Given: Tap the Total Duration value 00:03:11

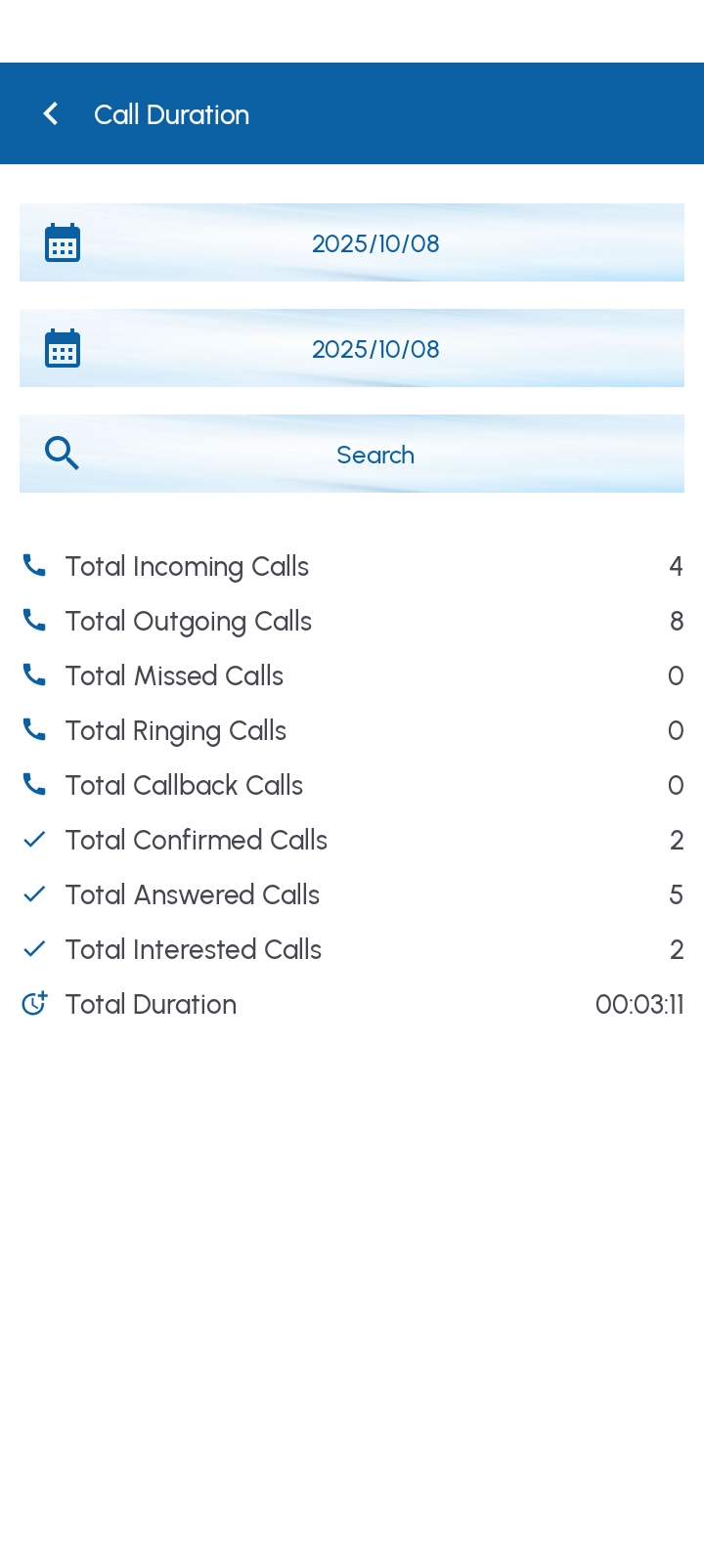Looking at the screenshot, I should [x=639, y=1005].
